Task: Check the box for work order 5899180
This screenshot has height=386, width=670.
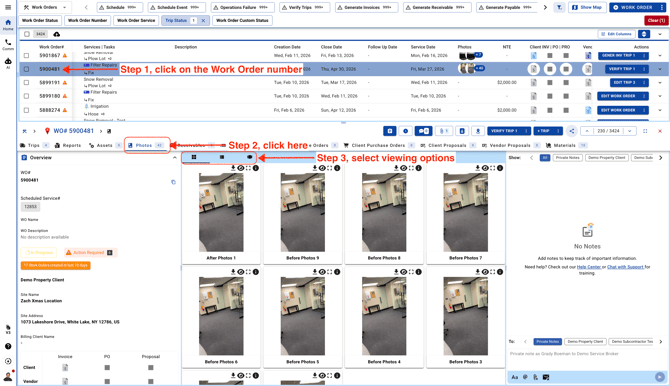Action: 26,96
